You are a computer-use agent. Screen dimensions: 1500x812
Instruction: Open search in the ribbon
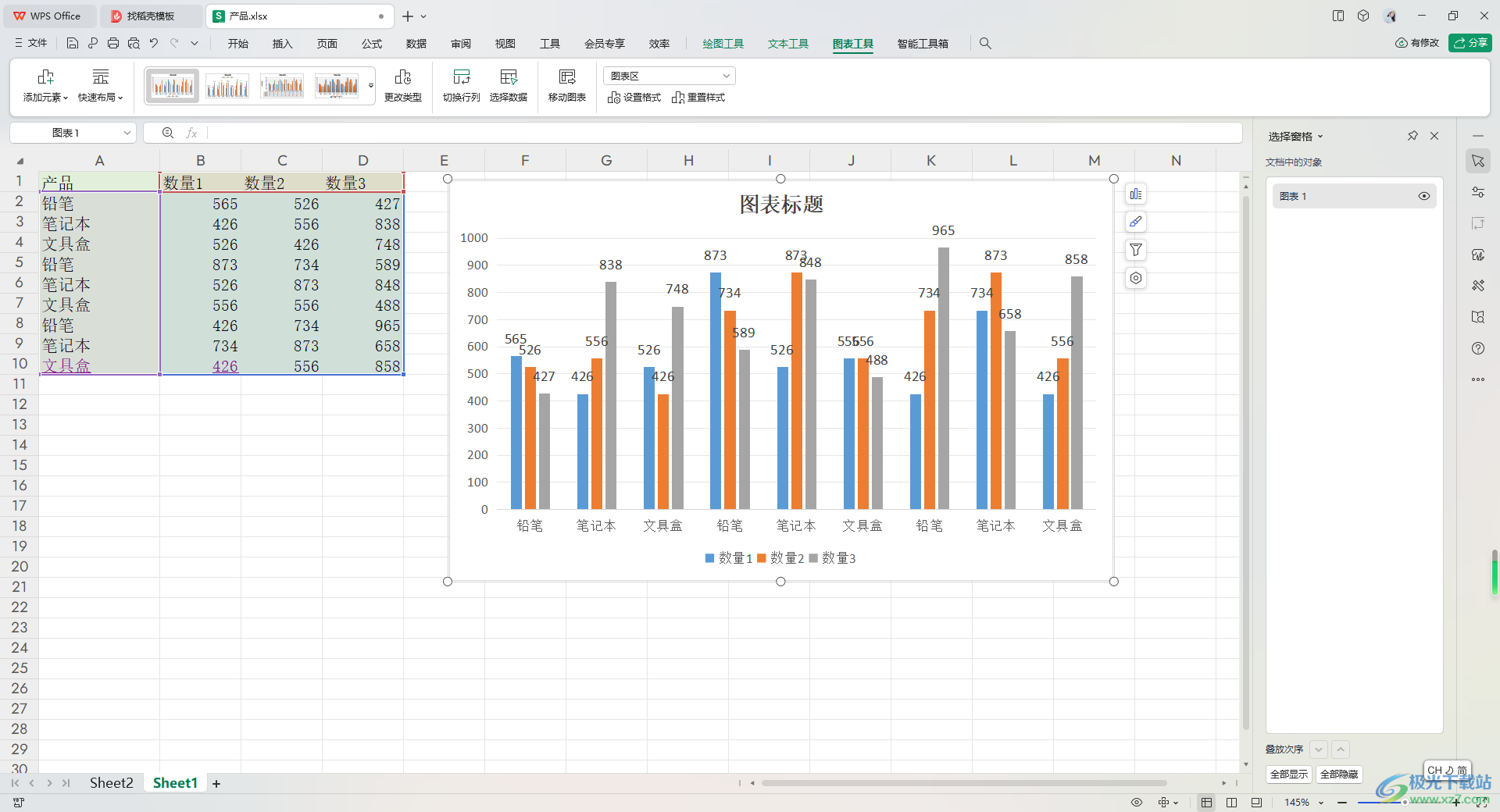click(x=985, y=44)
